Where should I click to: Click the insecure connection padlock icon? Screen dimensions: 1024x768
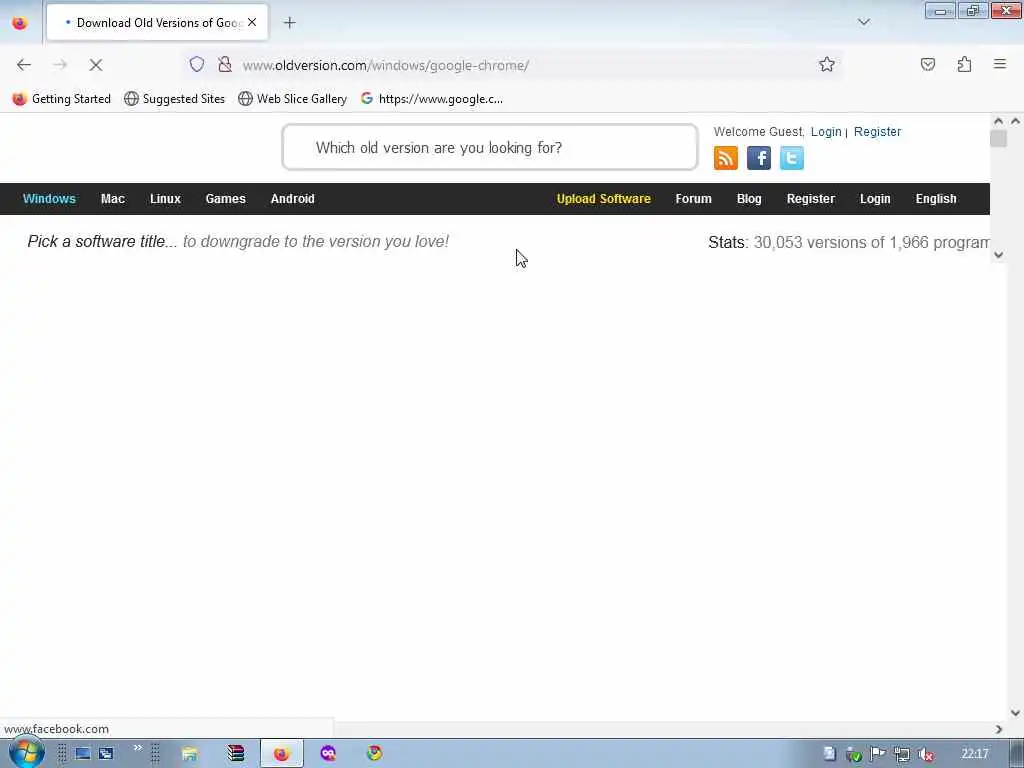click(225, 64)
